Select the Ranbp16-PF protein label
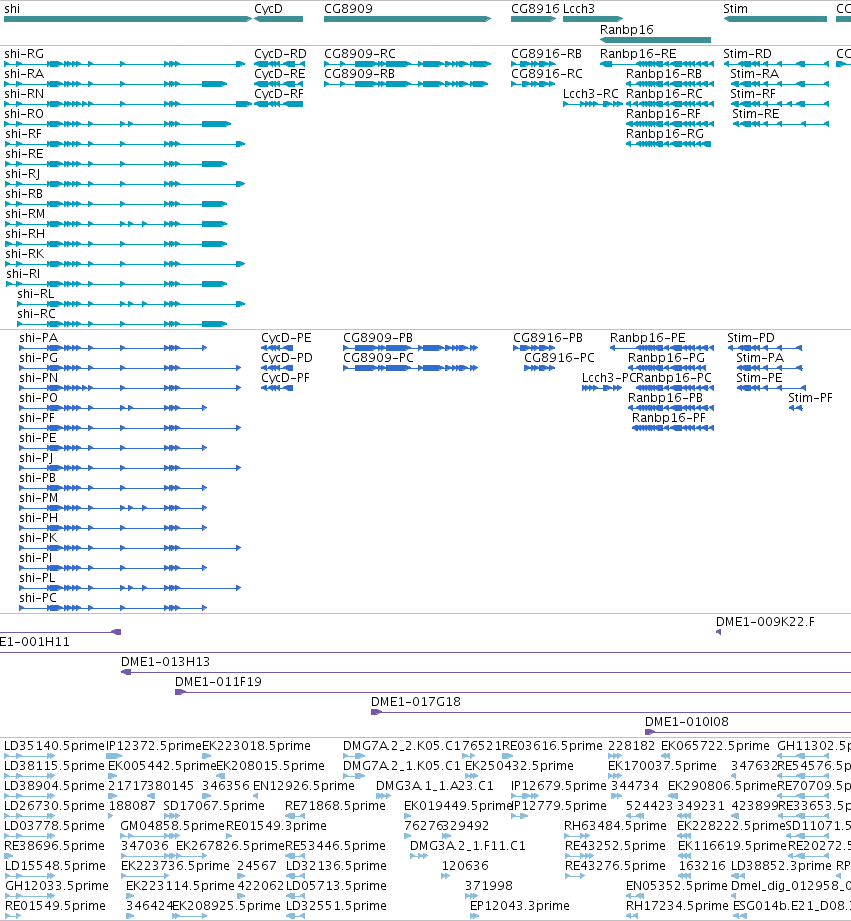 669,418
